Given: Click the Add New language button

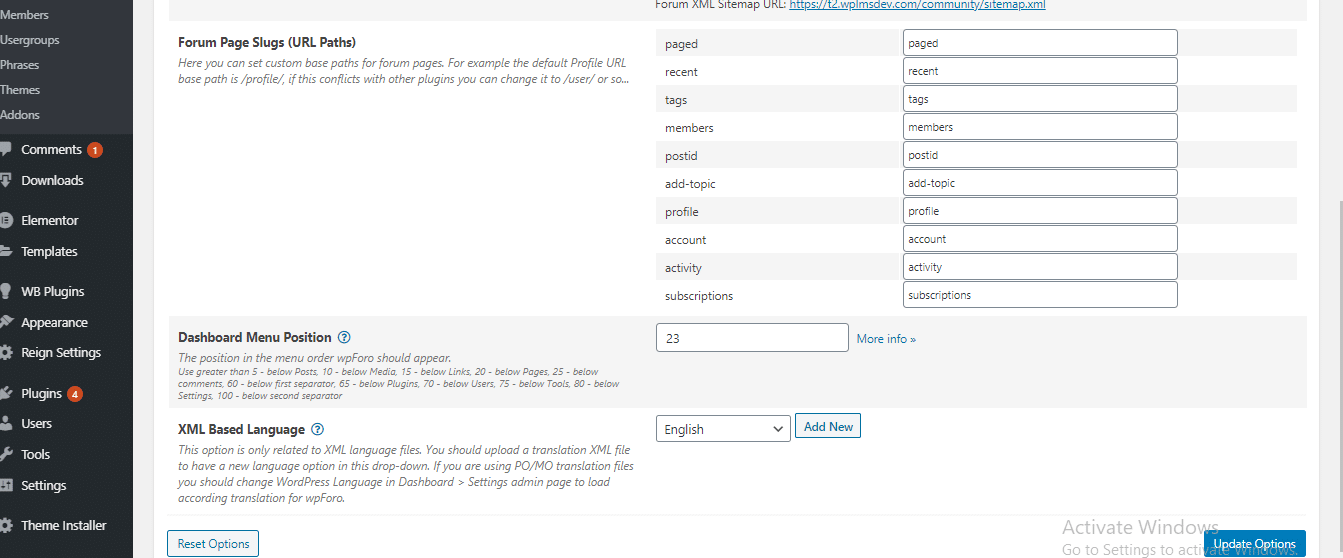Looking at the screenshot, I should (829, 427).
